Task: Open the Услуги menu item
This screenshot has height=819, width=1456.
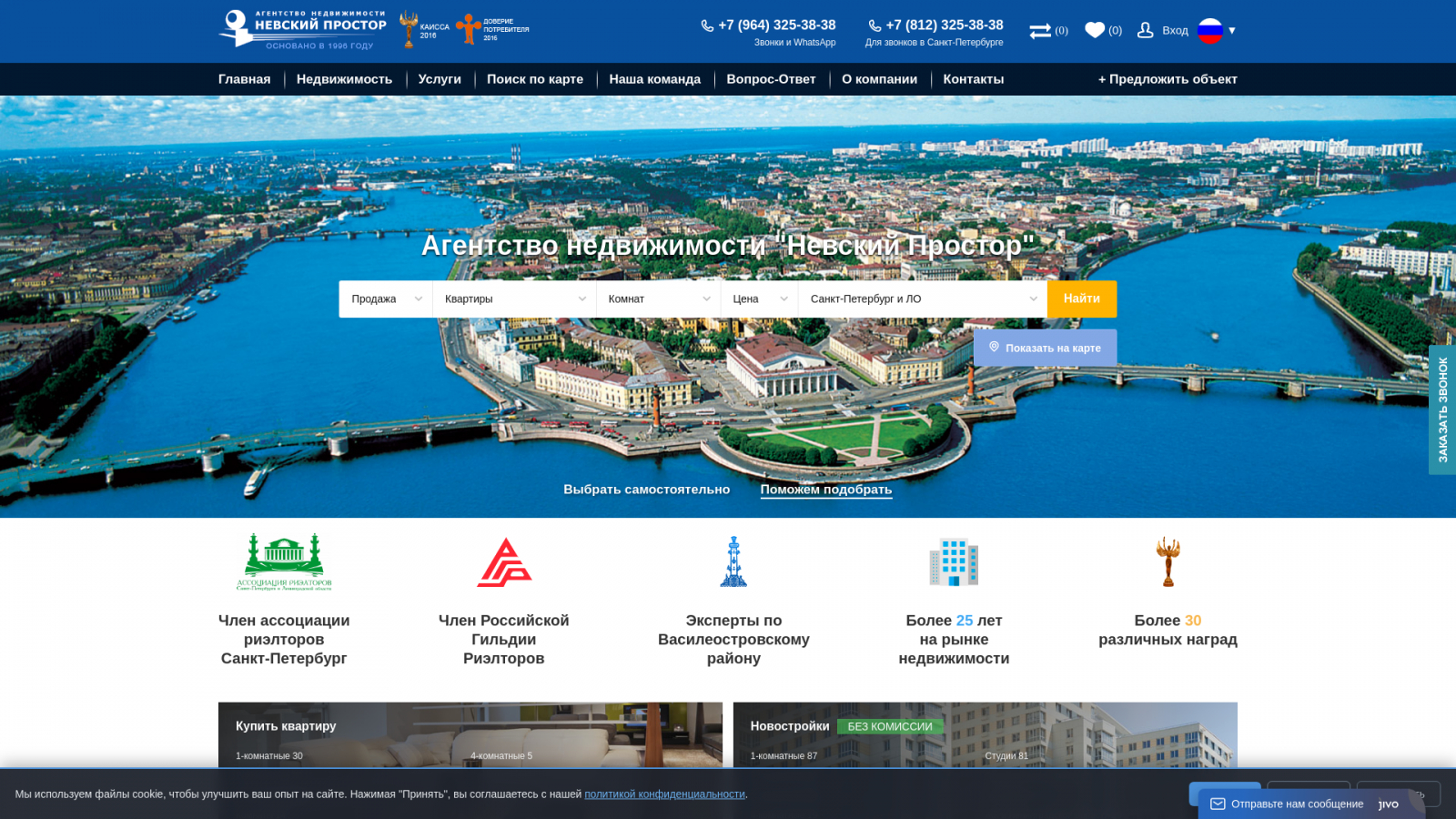Action: [440, 79]
